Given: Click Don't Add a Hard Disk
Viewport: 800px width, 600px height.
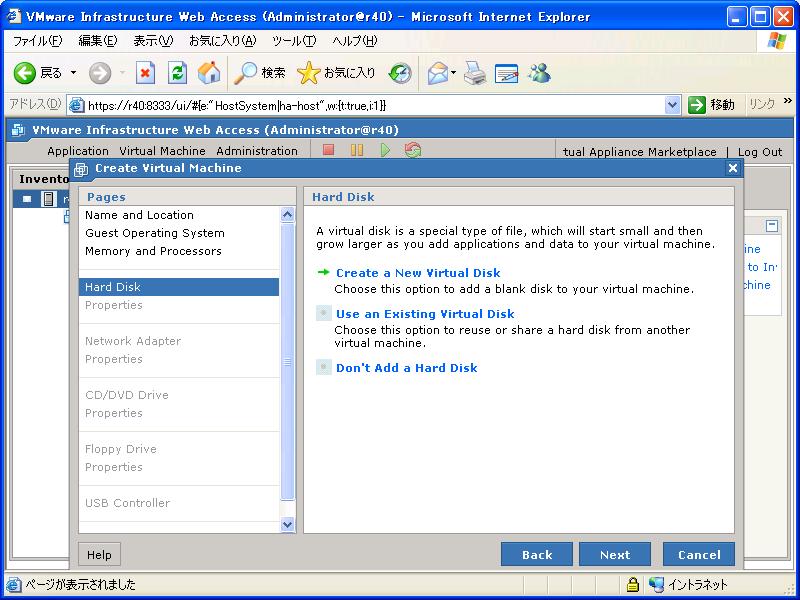Looking at the screenshot, I should click(407, 368).
